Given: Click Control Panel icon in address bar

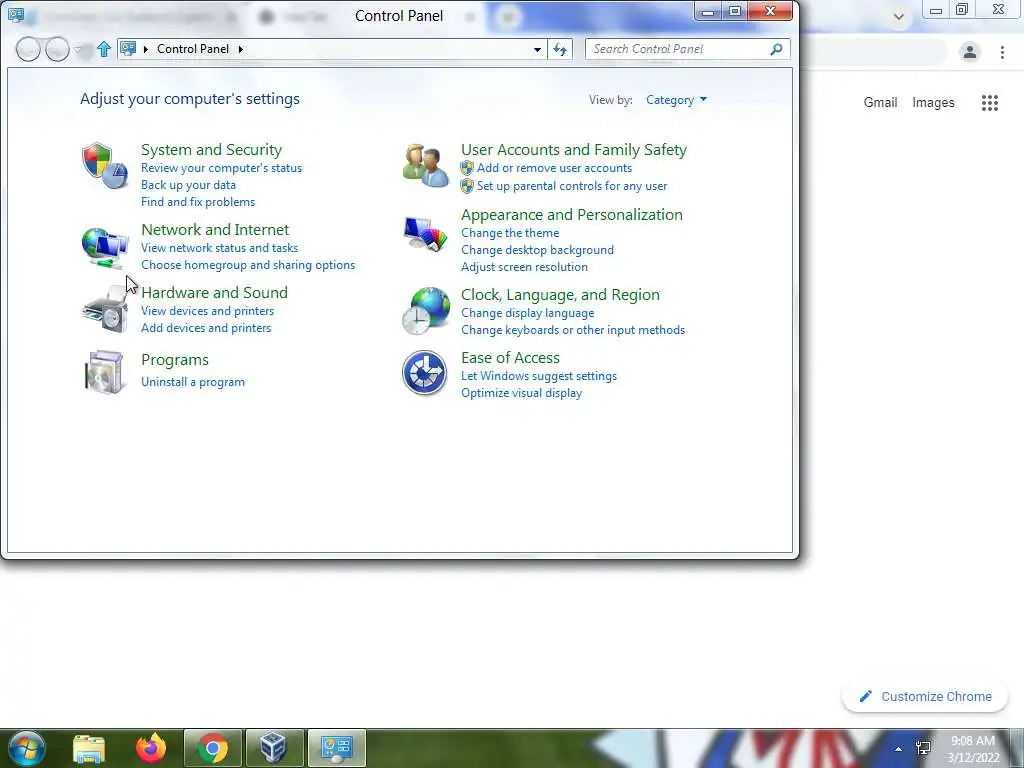Looking at the screenshot, I should [x=128, y=49].
